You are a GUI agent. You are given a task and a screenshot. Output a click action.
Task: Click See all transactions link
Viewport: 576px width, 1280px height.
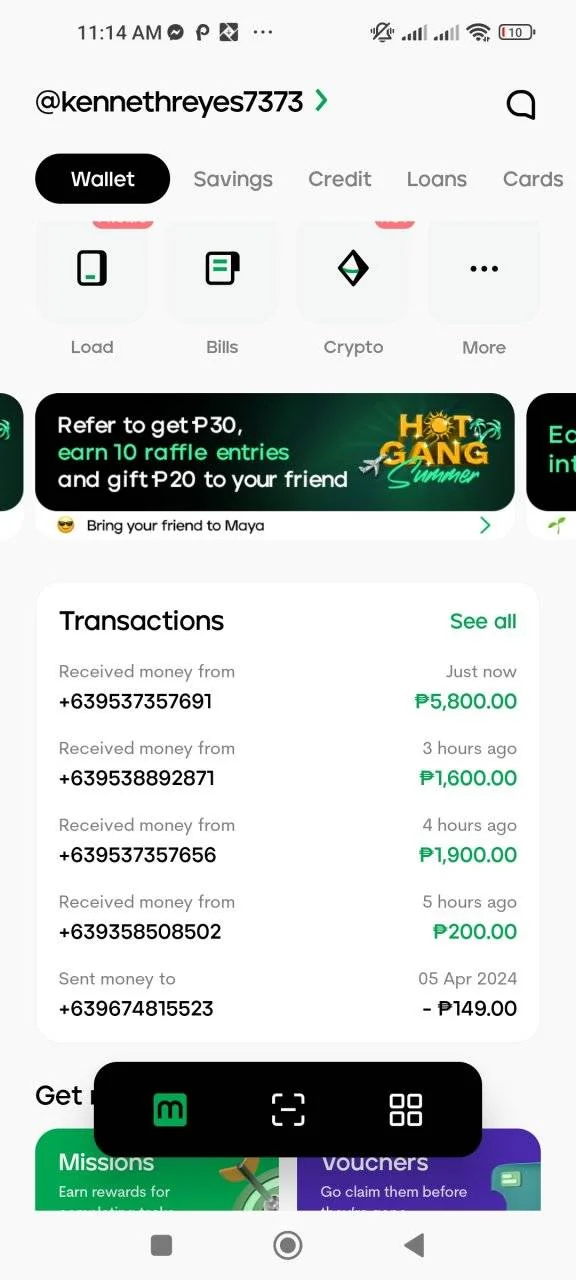[x=483, y=621]
